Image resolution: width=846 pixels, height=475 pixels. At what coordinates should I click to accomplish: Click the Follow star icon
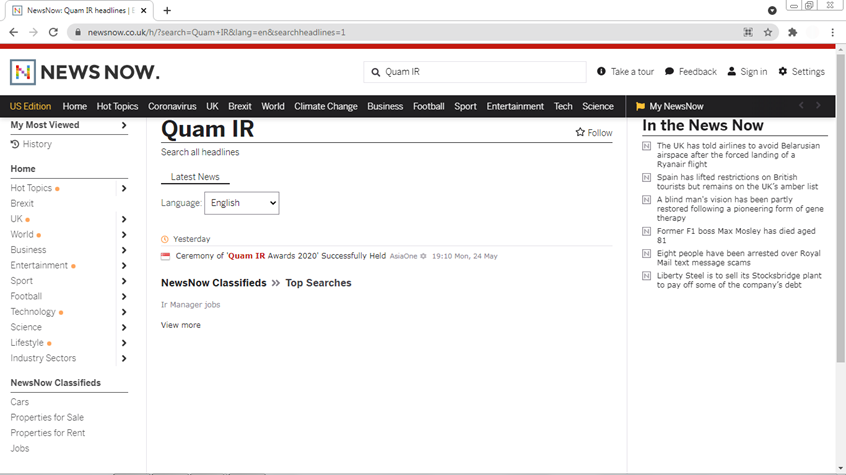point(580,132)
